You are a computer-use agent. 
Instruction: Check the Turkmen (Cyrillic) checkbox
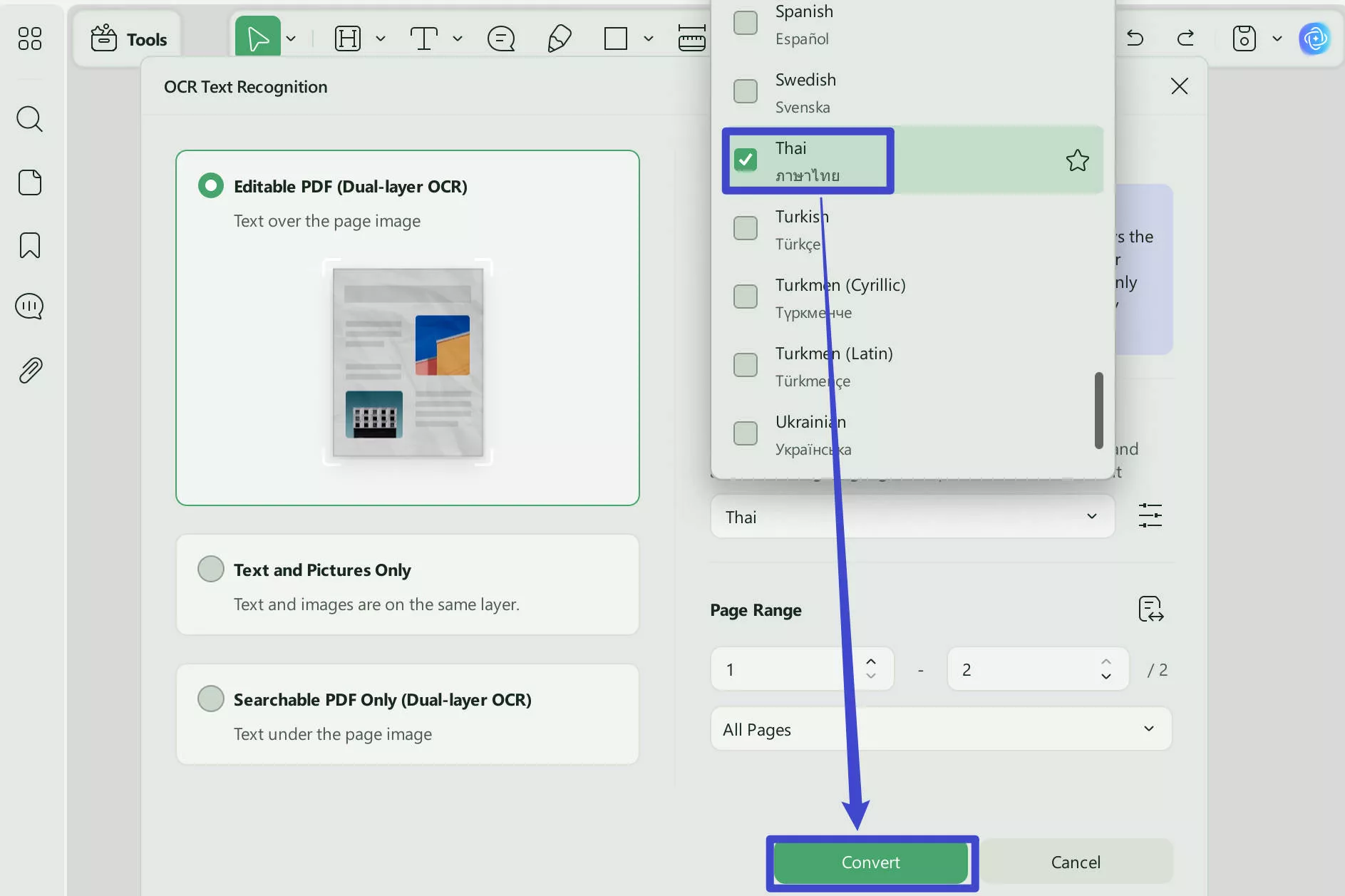pos(746,297)
